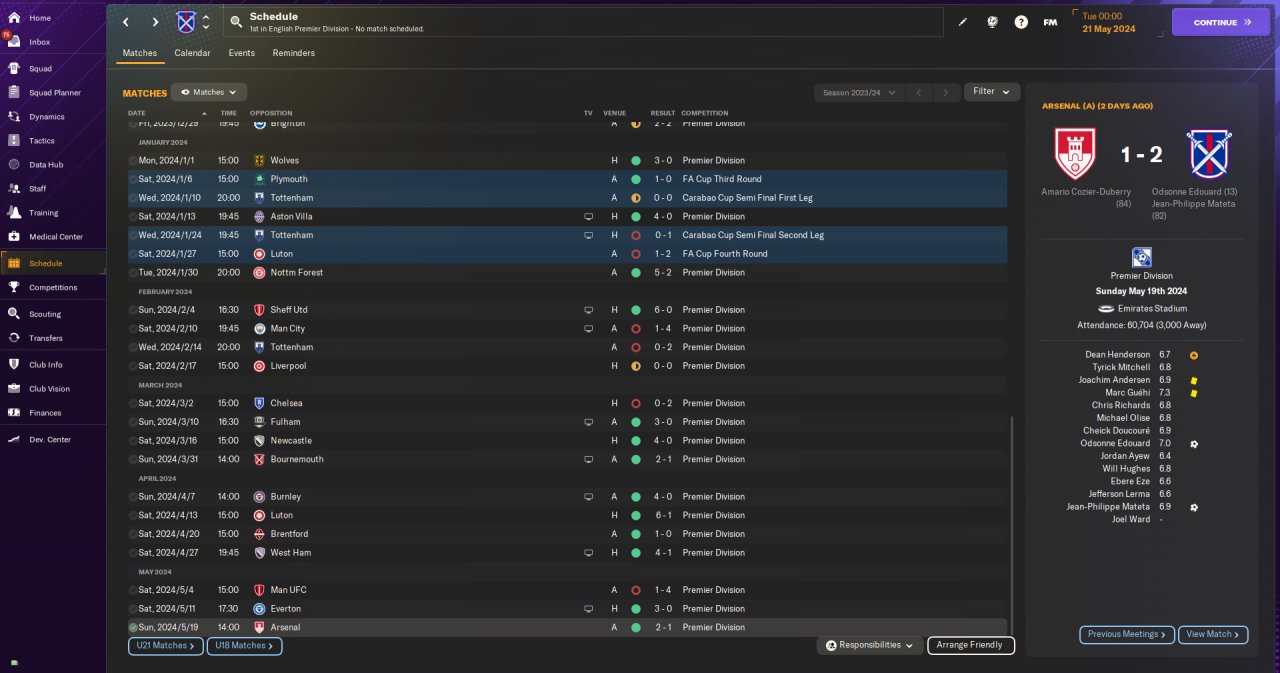Open Dev. Center

click(x=50, y=440)
